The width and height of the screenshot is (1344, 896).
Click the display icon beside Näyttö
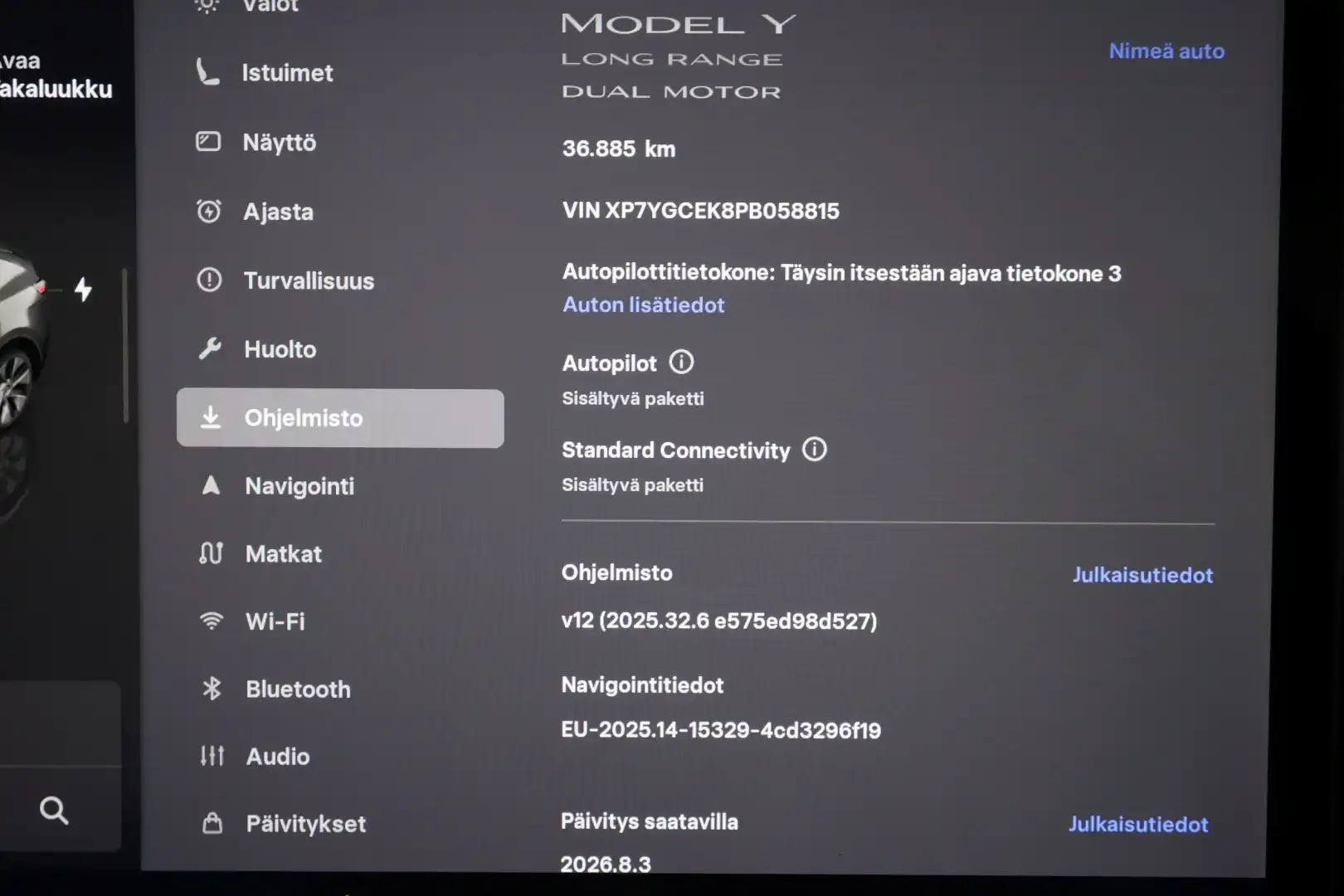(x=208, y=142)
